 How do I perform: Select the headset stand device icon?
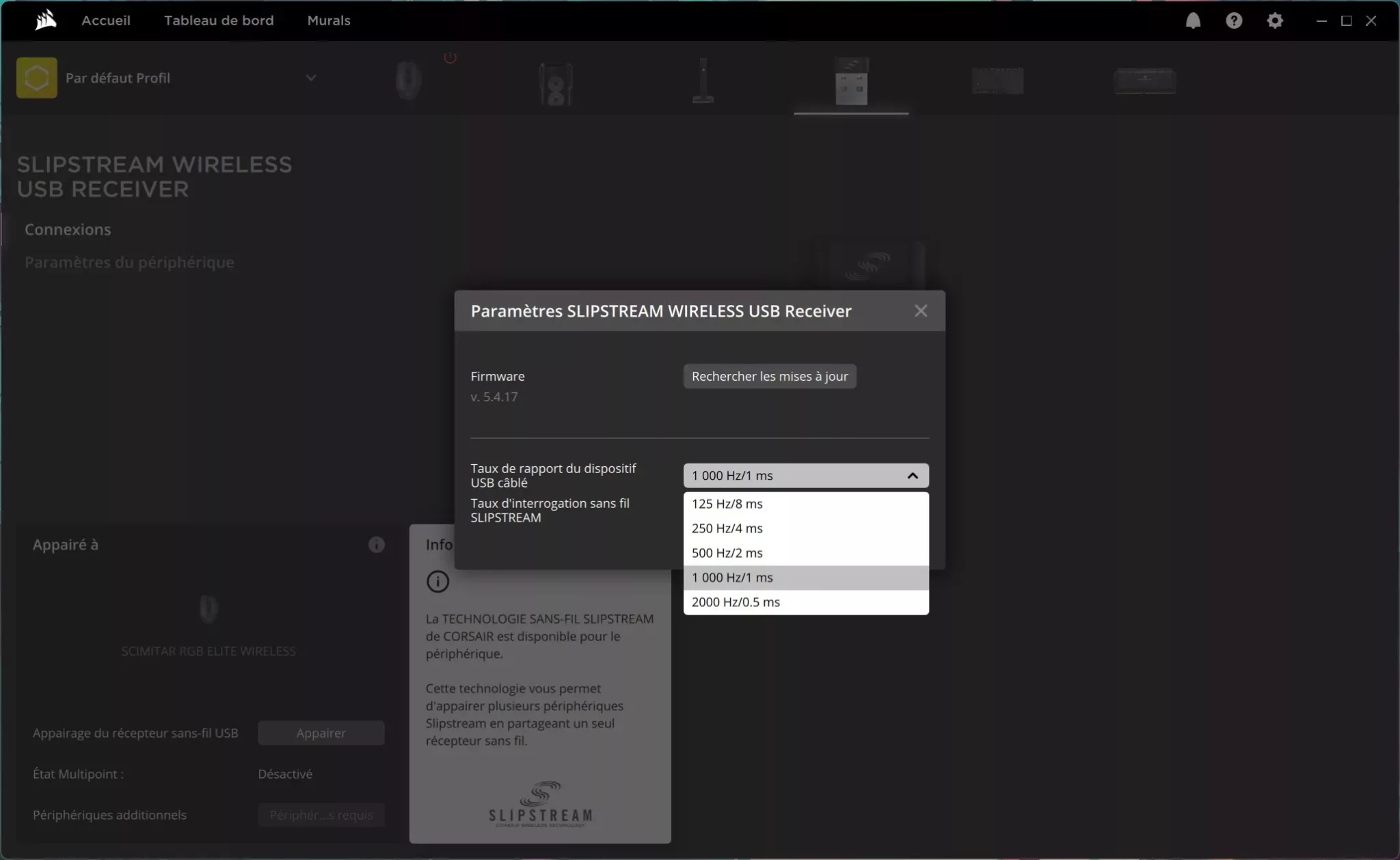[703, 81]
